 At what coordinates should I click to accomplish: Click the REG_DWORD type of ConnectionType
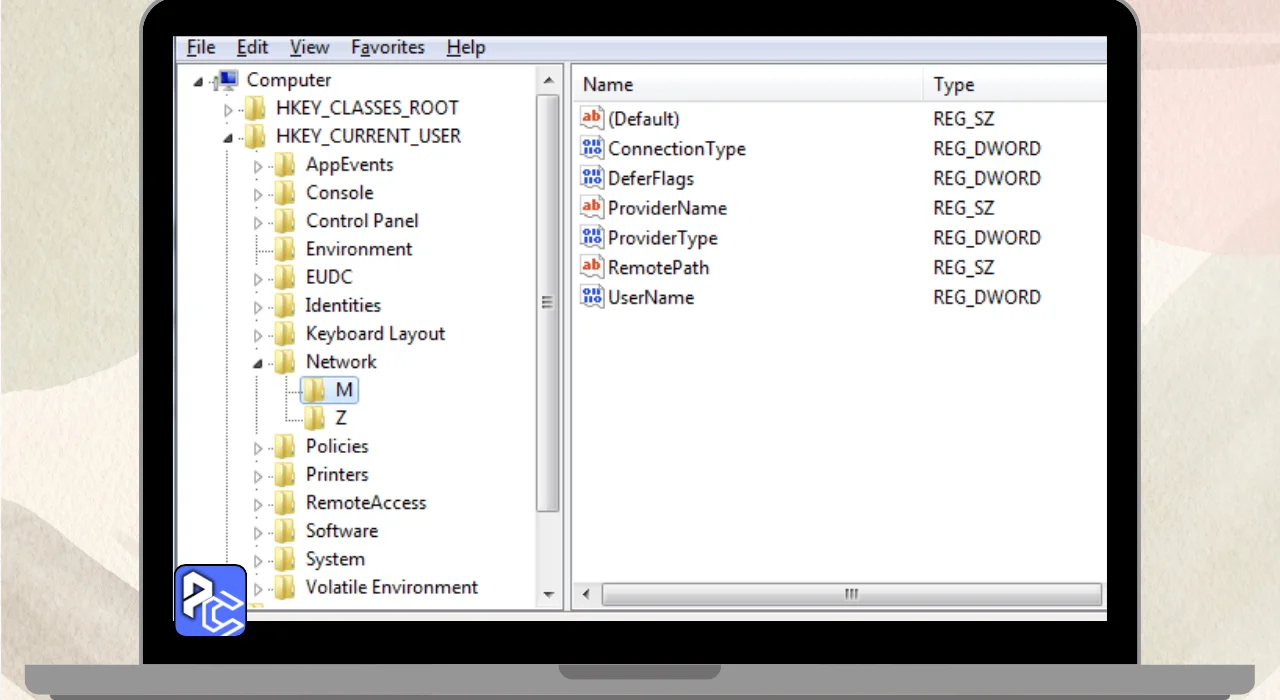click(x=987, y=148)
